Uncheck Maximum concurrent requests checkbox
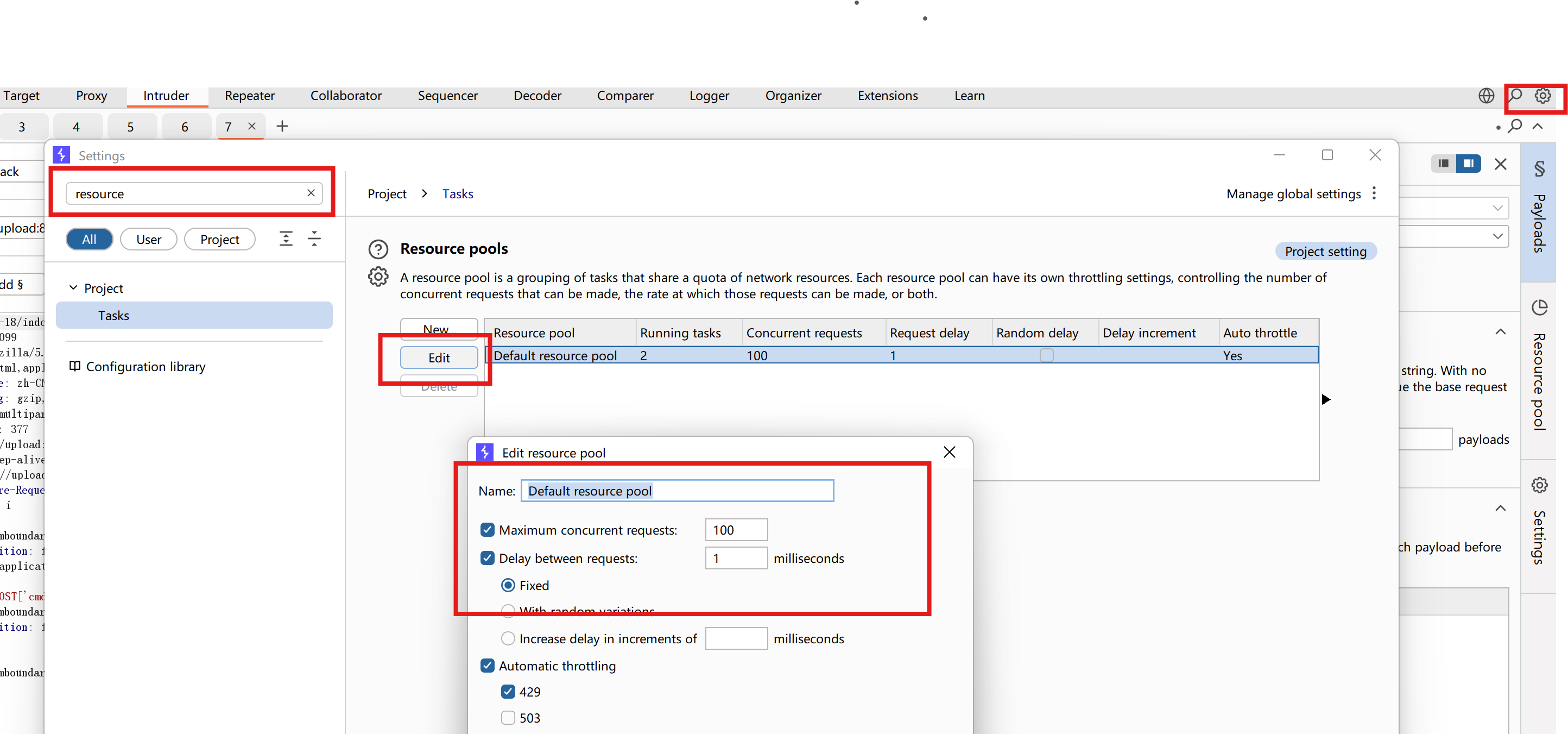 [x=488, y=530]
